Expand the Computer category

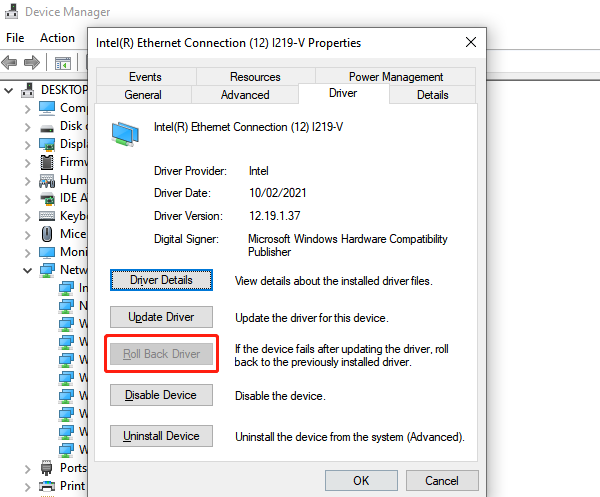28,109
